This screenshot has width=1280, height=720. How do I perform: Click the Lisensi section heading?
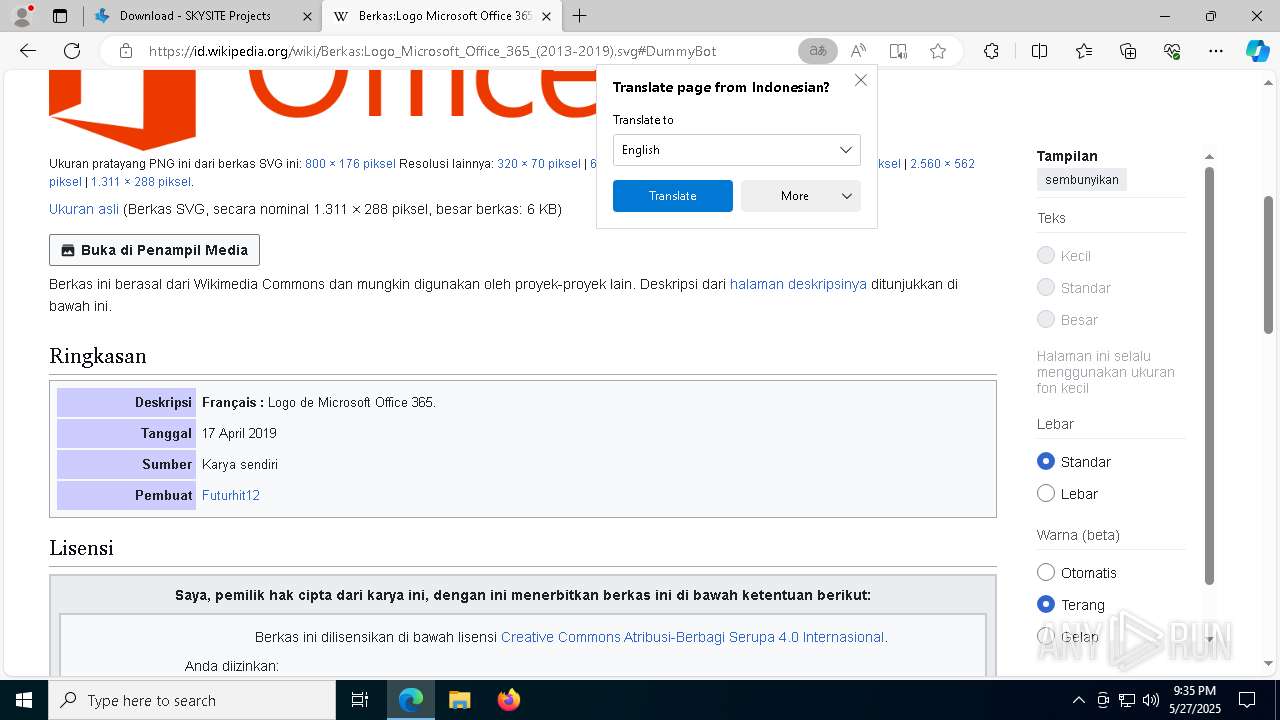tap(81, 548)
